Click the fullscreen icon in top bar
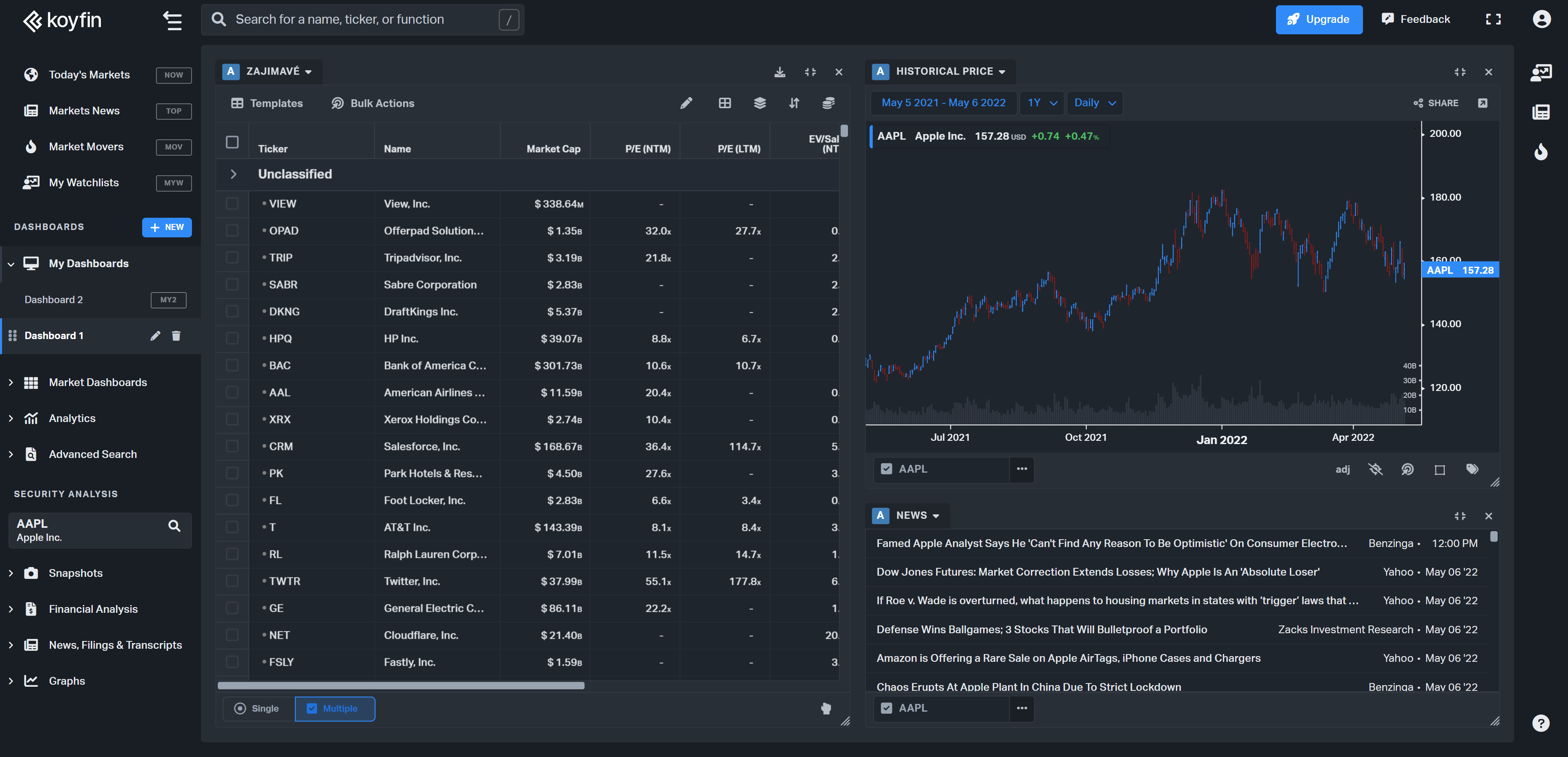The width and height of the screenshot is (1568, 757). [1492, 20]
